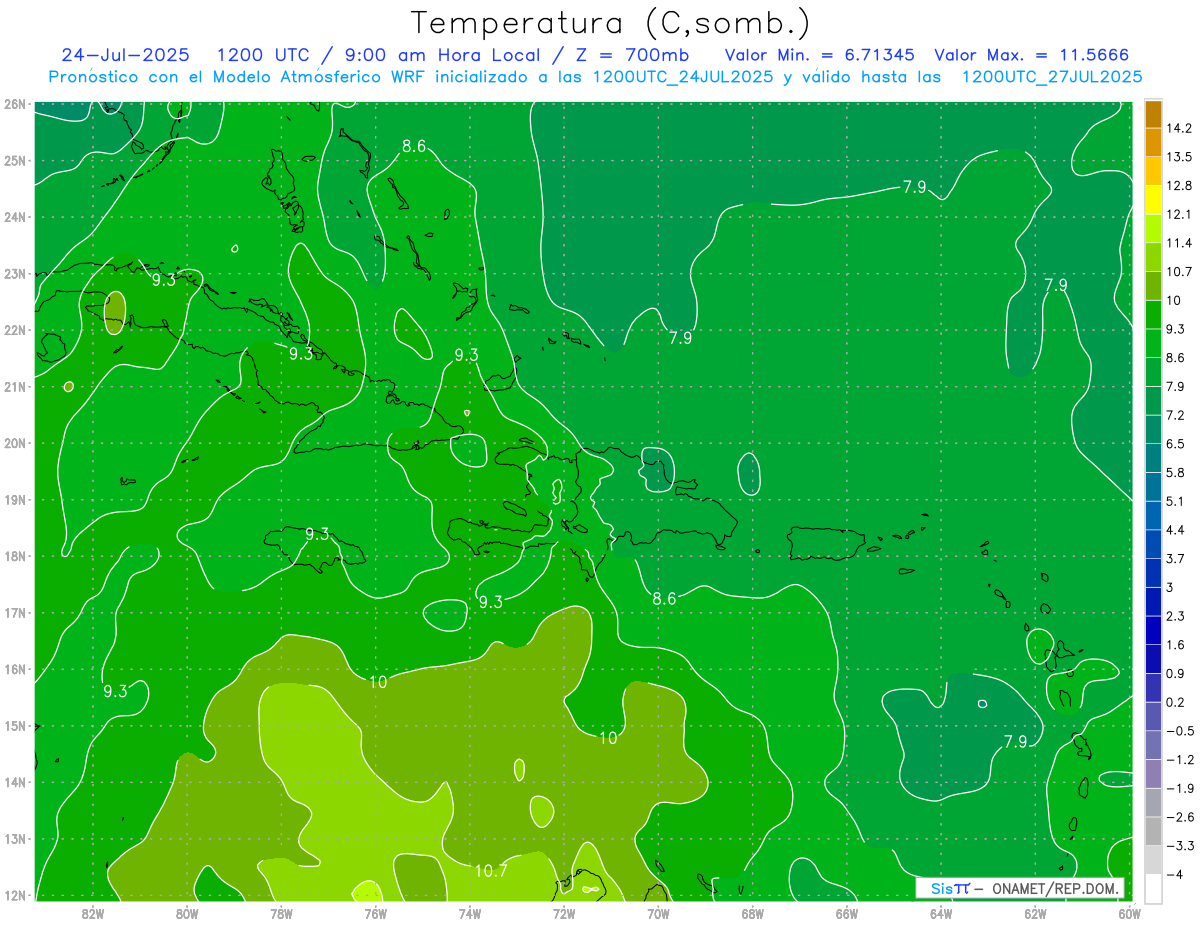Click the "22N" latitude axis label
Viewport: 1200px width, 927px height.
[15, 330]
